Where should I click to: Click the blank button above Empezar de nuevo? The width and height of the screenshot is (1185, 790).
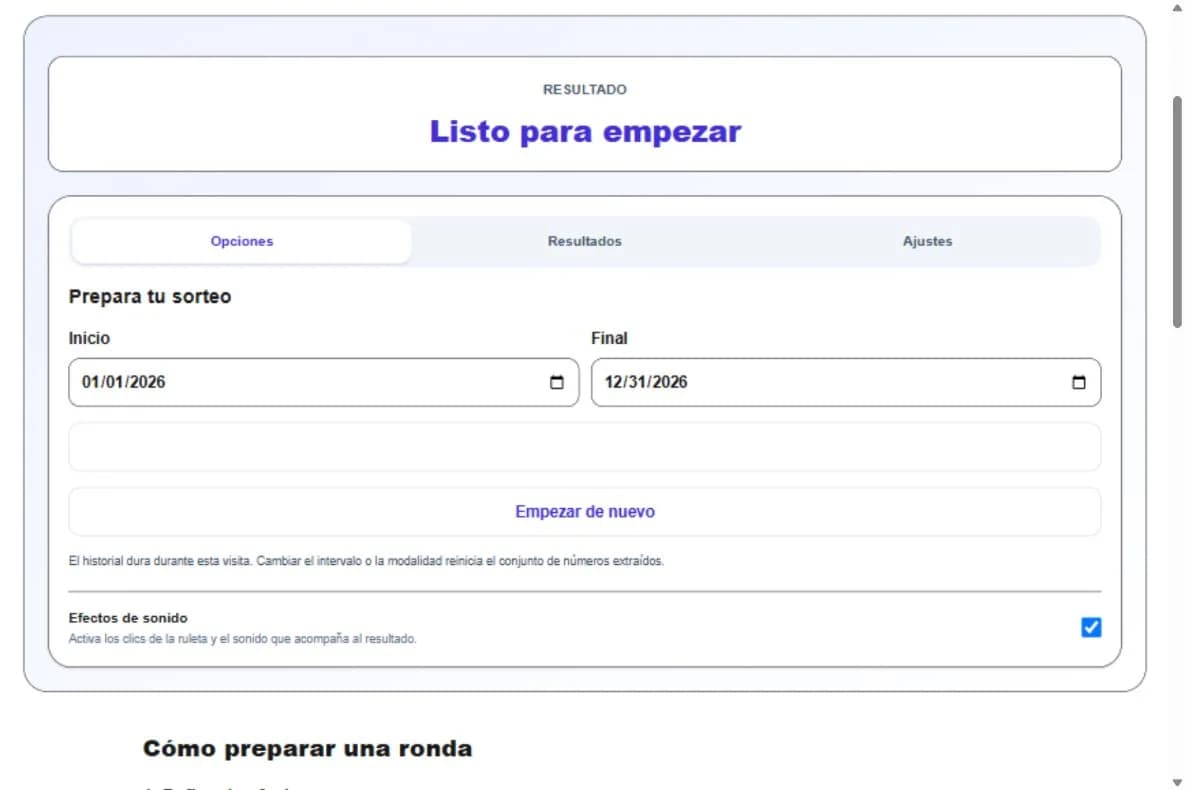(x=585, y=447)
